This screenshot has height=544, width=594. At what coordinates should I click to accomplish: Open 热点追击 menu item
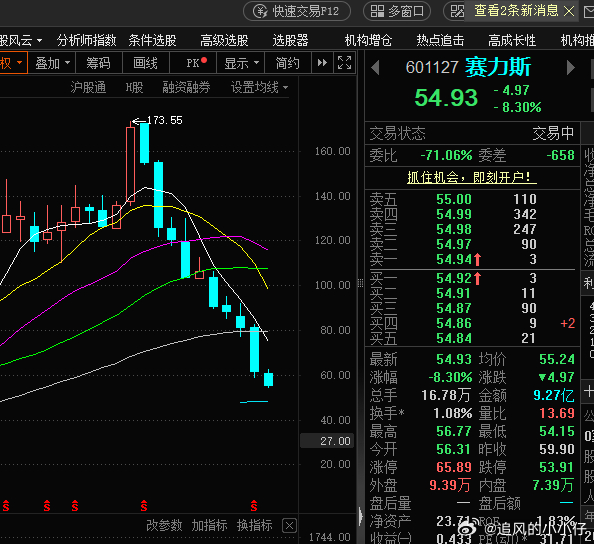tap(440, 40)
